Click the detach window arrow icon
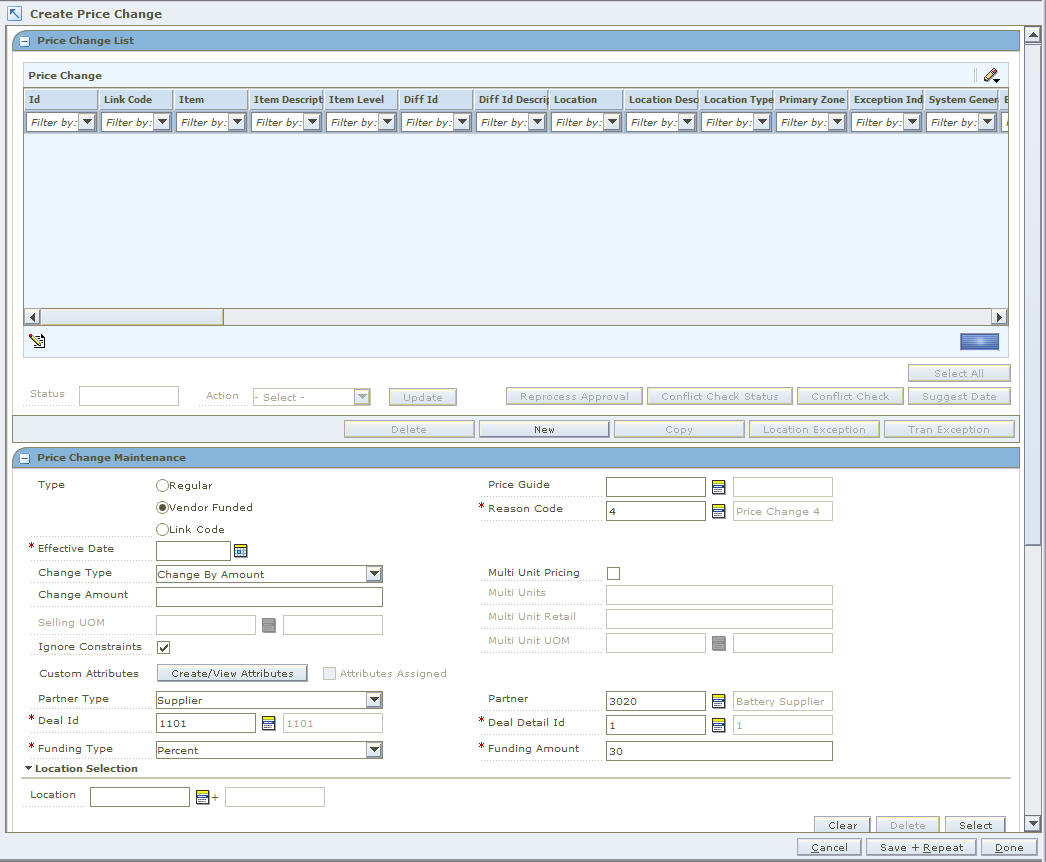The height and width of the screenshot is (862, 1046). pyautogui.click(x=14, y=13)
